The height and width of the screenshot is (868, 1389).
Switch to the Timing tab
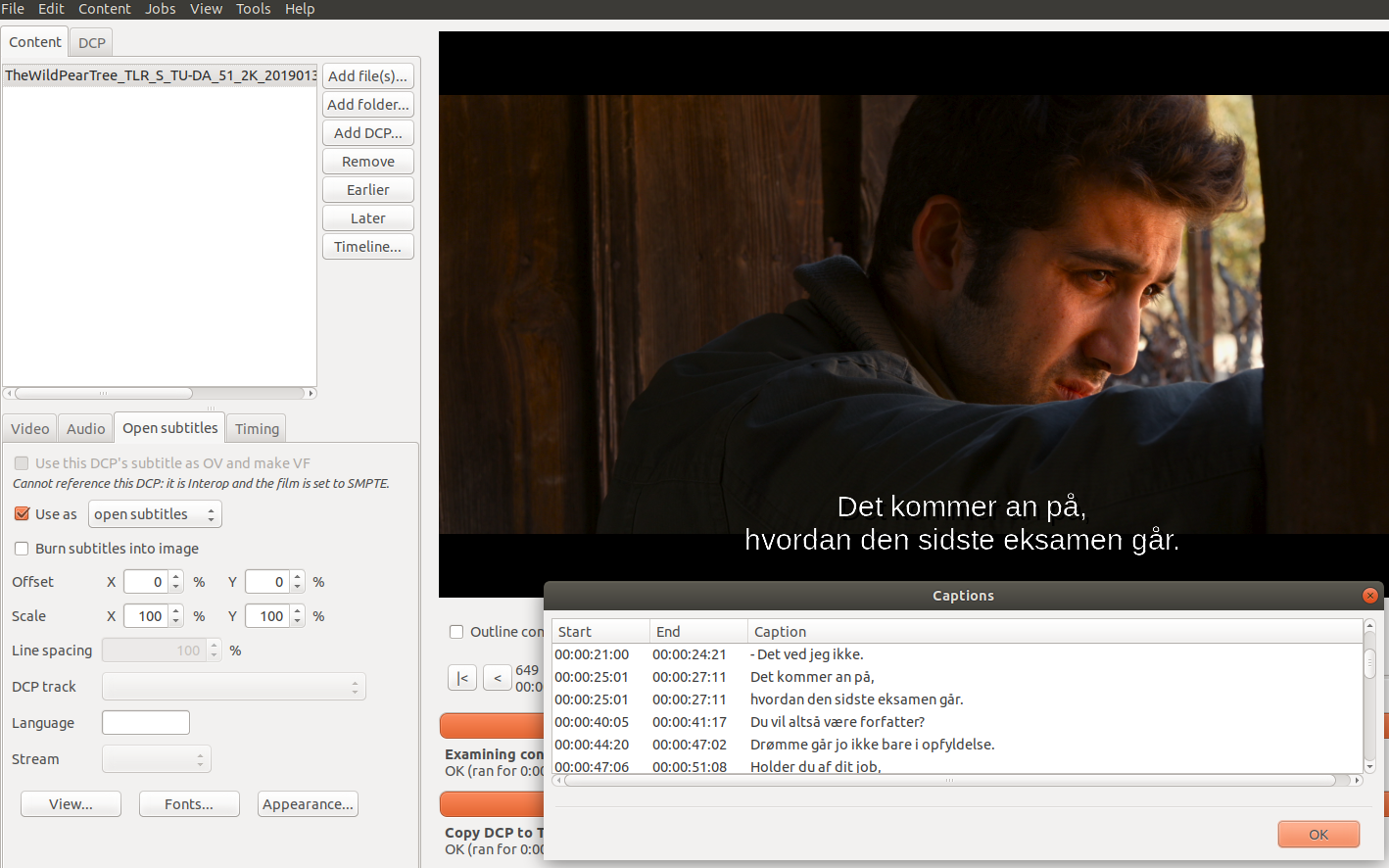[257, 429]
